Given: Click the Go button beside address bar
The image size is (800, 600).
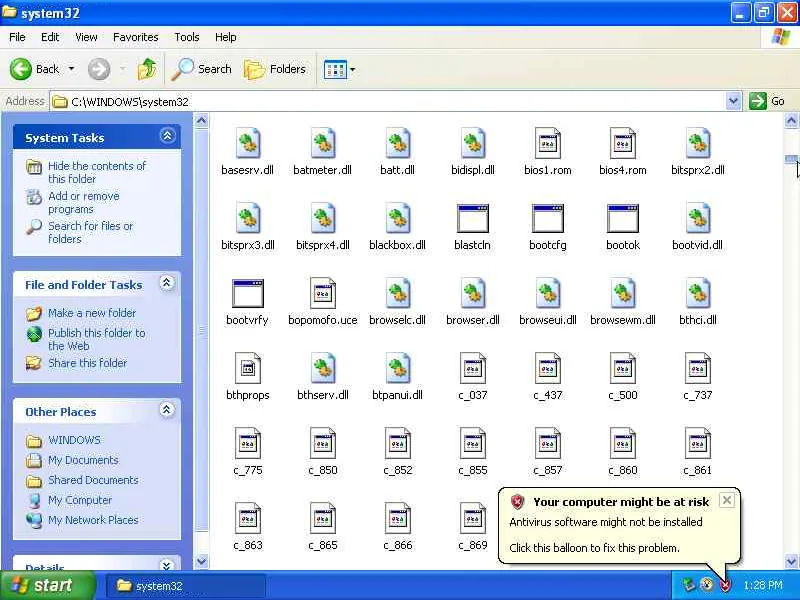Looking at the screenshot, I should 766,101.
